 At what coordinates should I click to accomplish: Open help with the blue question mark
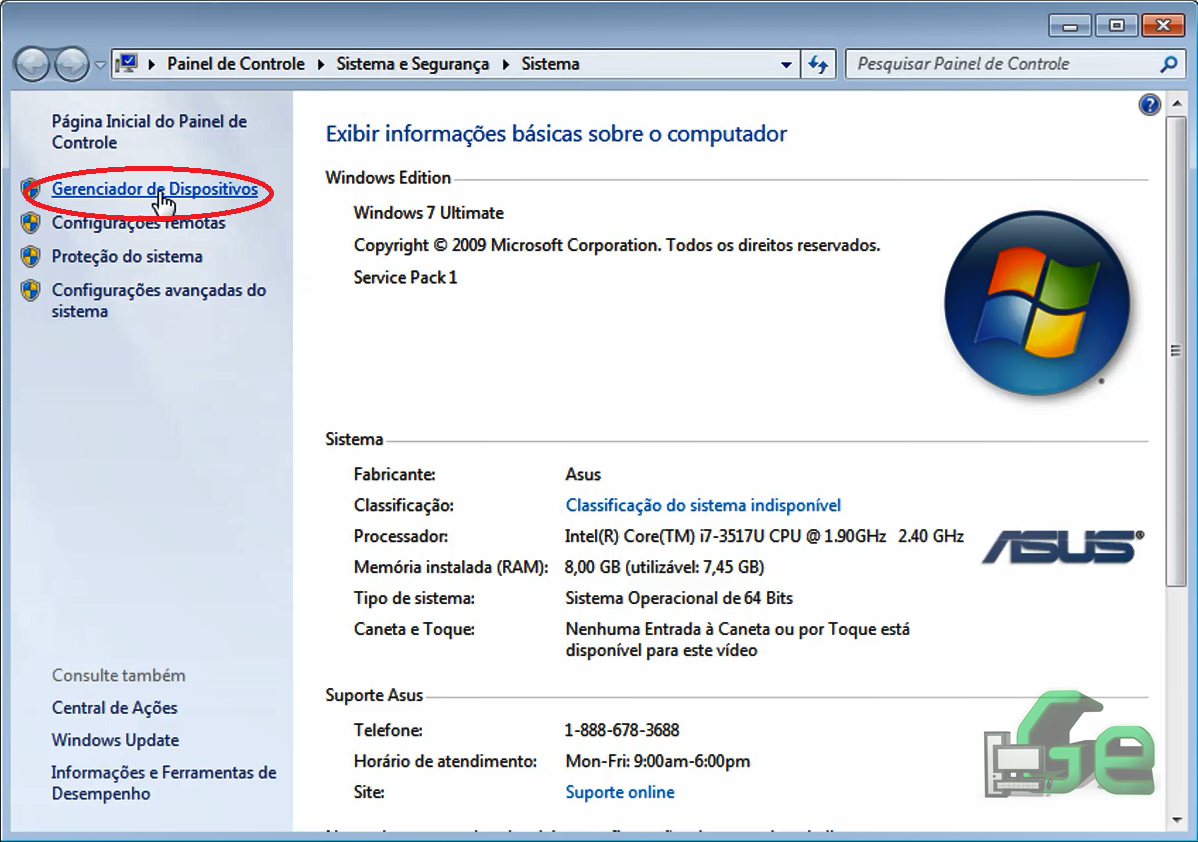[x=1149, y=105]
